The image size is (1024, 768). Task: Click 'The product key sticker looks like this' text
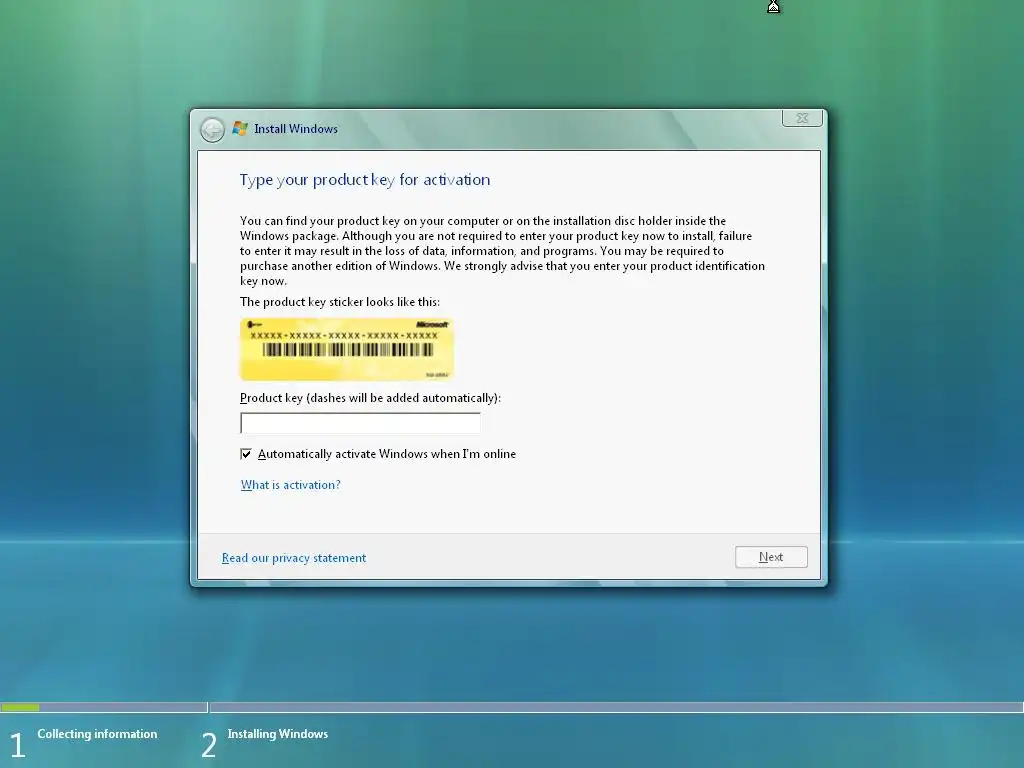[x=340, y=302]
